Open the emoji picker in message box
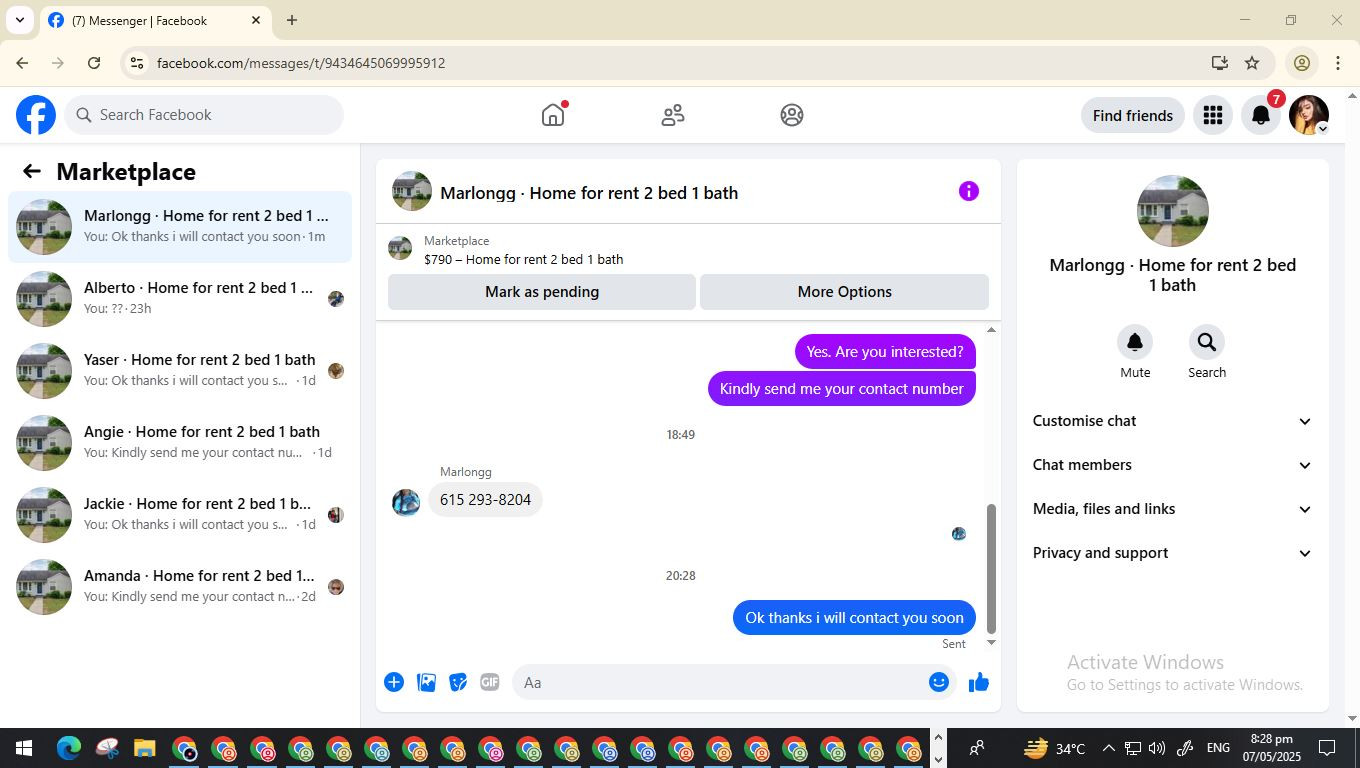The image size is (1360, 768). coord(938,682)
